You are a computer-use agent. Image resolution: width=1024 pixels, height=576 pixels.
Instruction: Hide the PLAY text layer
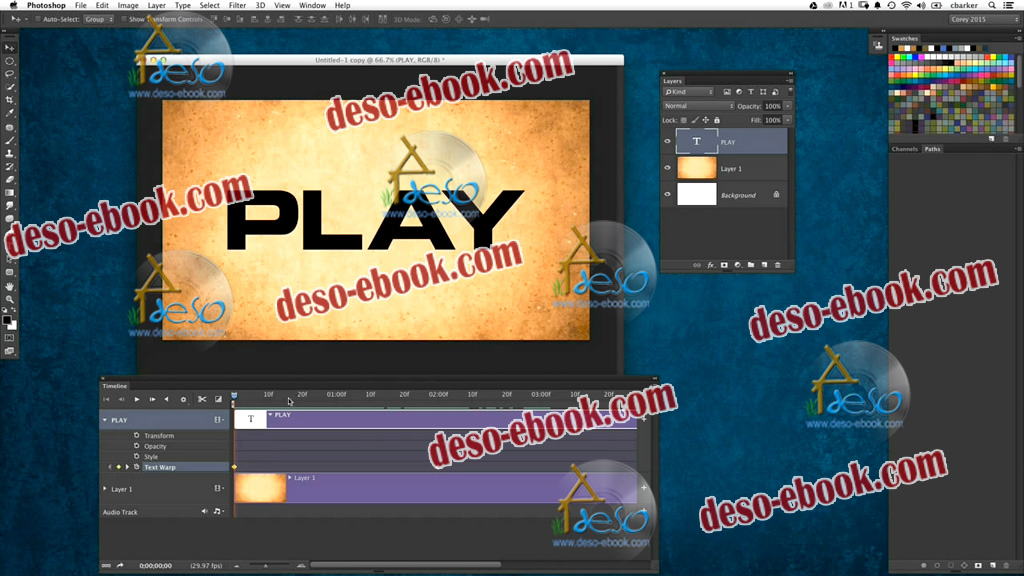(667, 142)
